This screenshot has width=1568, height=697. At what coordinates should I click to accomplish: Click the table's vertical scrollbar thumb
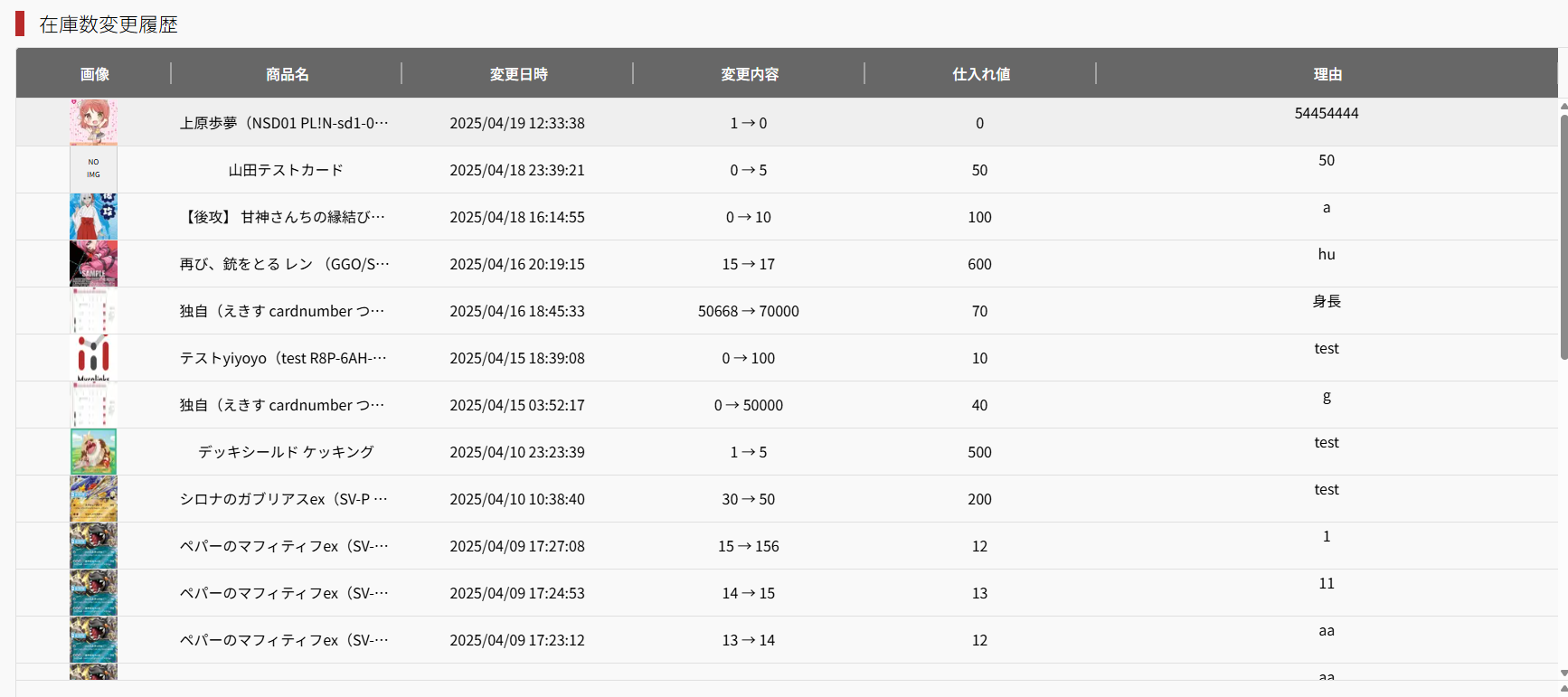click(x=1563, y=237)
